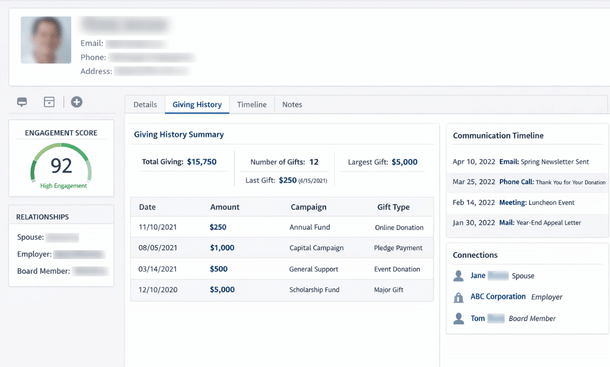Open ABC Corporation employer link
This screenshot has width=610, height=367.
[x=498, y=297]
